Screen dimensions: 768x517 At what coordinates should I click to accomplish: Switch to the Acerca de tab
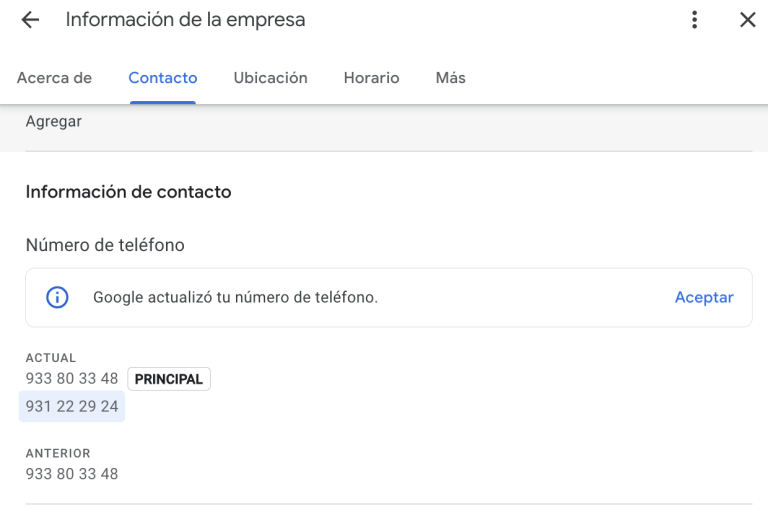coord(54,78)
